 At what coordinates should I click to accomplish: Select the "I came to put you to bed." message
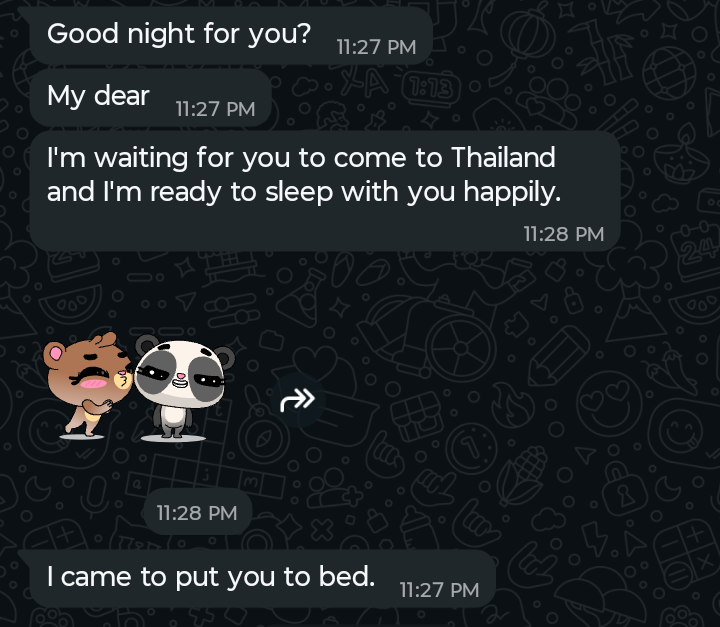(x=262, y=578)
